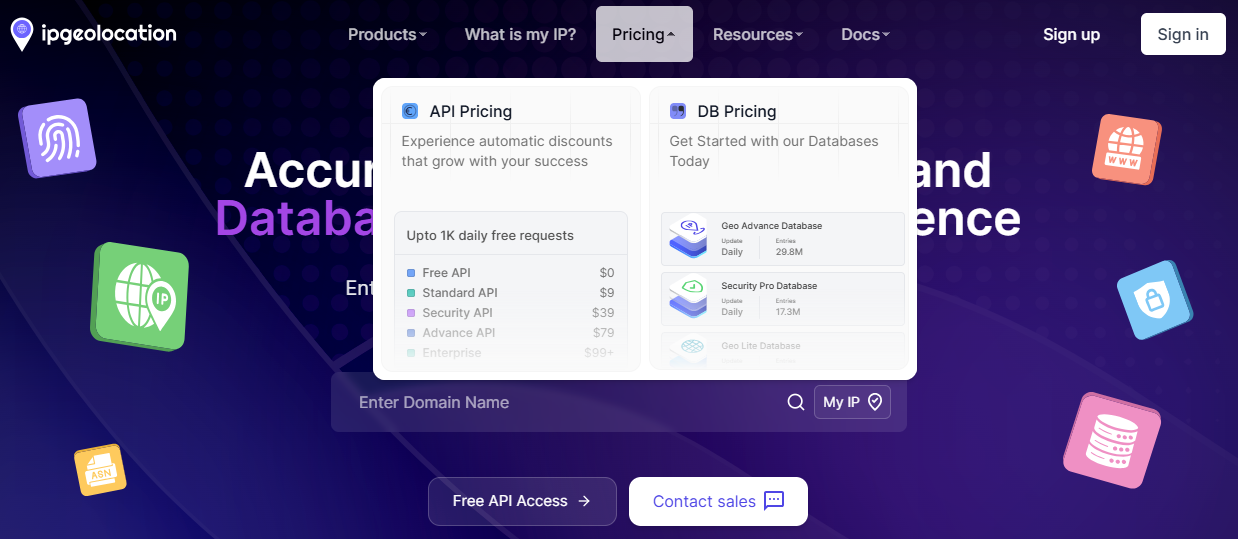Viewport: 1238px width, 539px height.
Task: Select API Pricing in the dropdown
Action: pos(470,112)
